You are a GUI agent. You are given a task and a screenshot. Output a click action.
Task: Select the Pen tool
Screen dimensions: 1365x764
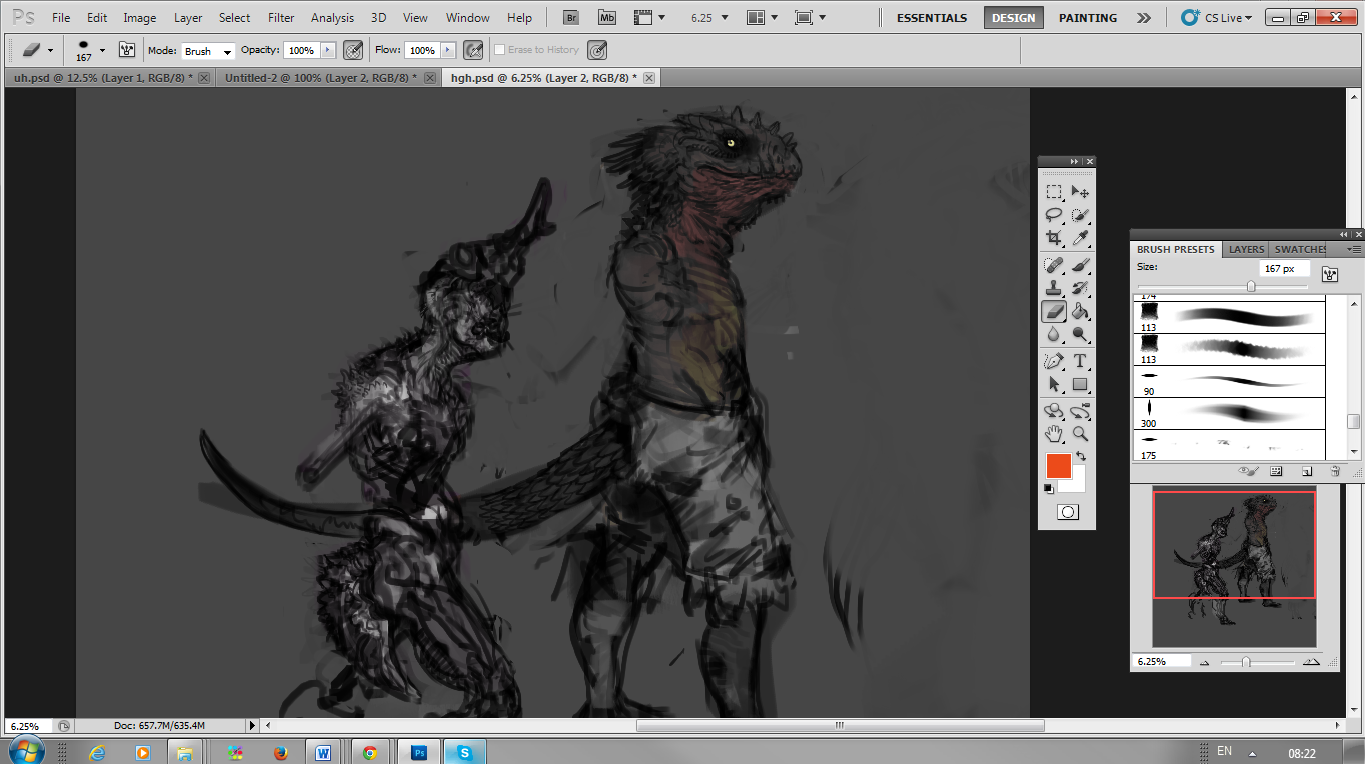click(1054, 361)
